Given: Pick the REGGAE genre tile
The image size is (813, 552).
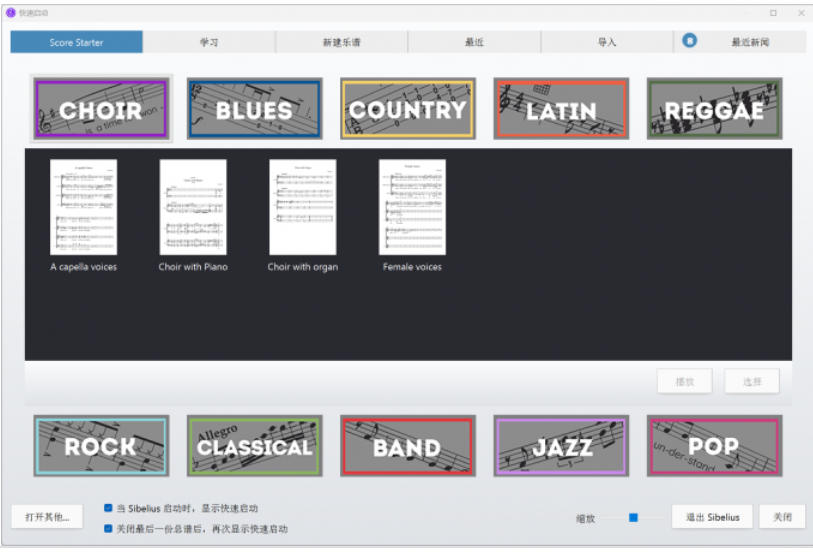Looking at the screenshot, I should 714,109.
